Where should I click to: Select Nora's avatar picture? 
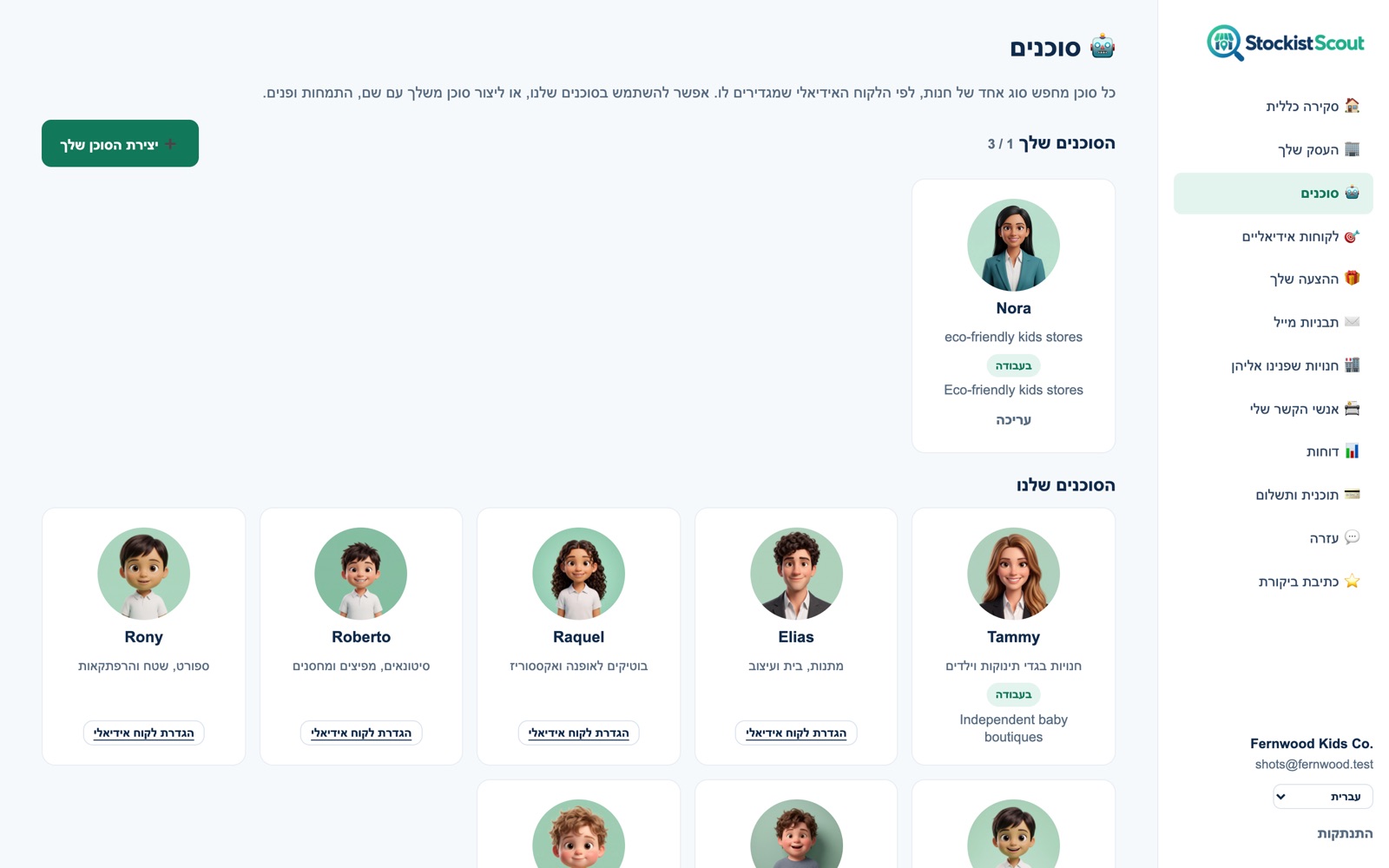pyautogui.click(x=1013, y=246)
